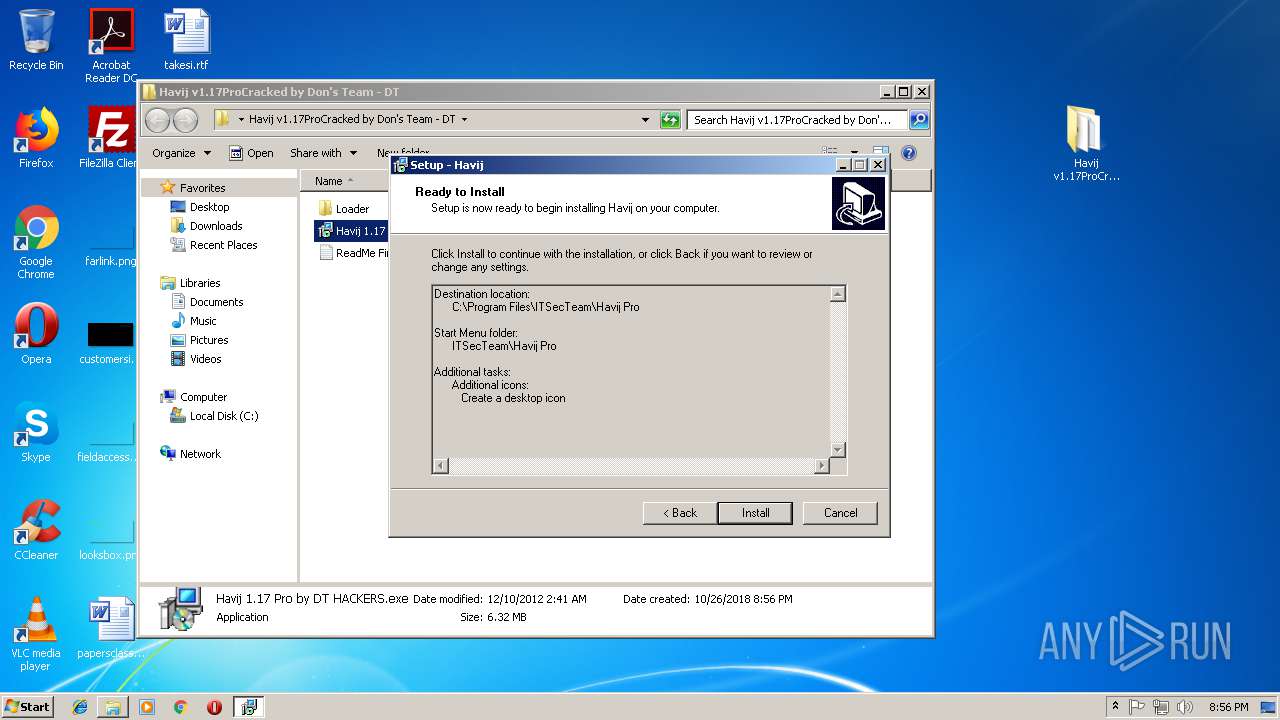Cancel the Havij setup
This screenshot has height=720, width=1280.
pos(840,513)
